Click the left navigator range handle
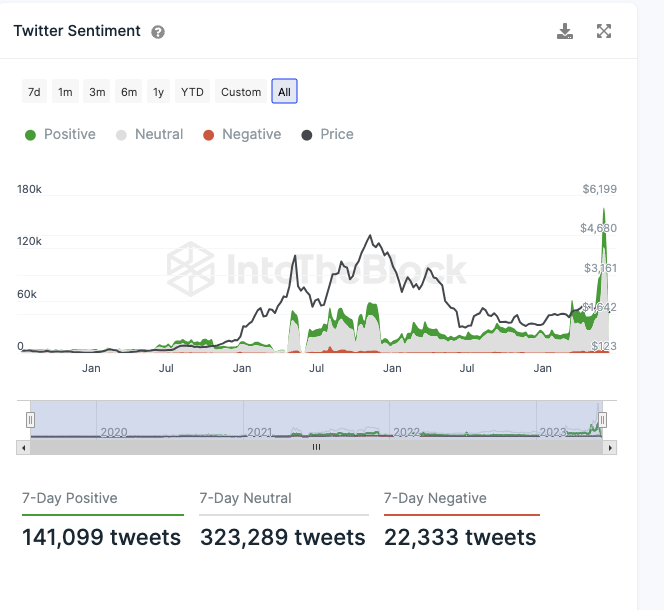The width and height of the screenshot is (664, 610). [x=31, y=420]
